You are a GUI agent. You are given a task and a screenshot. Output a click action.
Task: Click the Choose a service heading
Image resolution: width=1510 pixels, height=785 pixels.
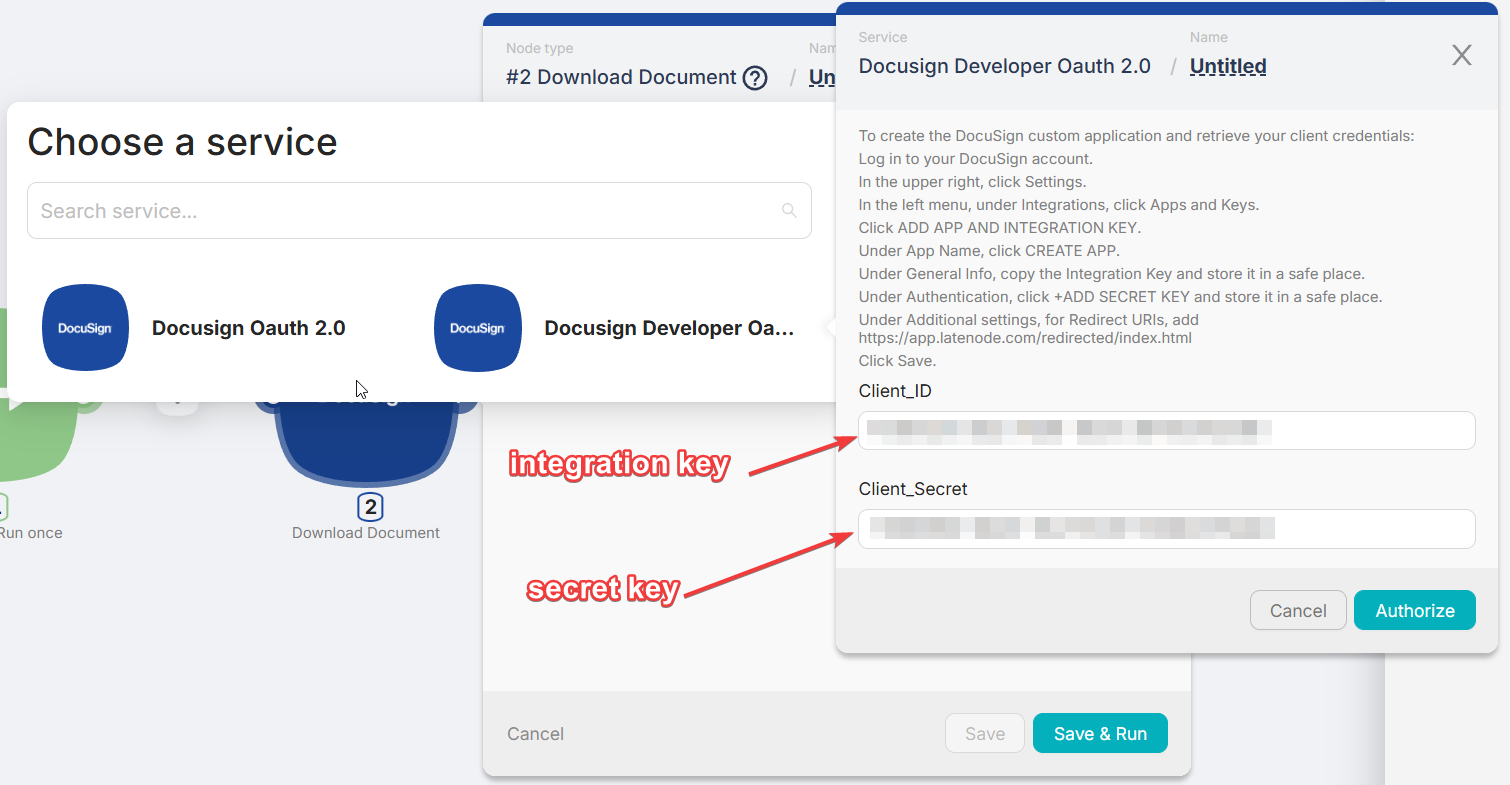click(x=182, y=141)
